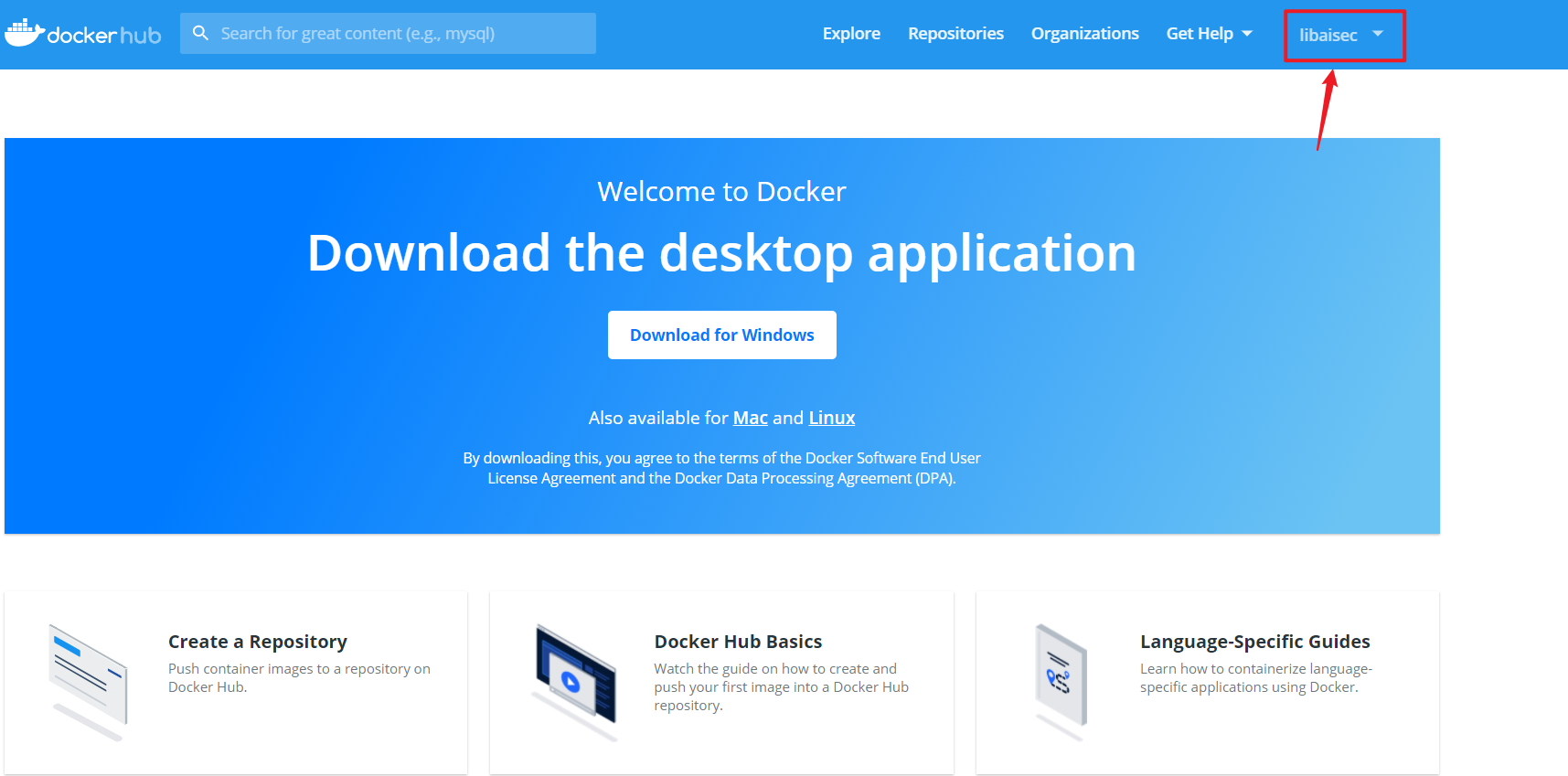Expand the Get Help dropdown
1568x776 pixels.
coord(1209,34)
